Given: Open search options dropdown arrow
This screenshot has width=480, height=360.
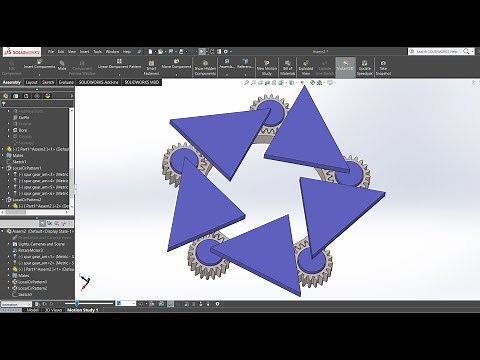Looking at the screenshot, I should pyautogui.click(x=472, y=52).
